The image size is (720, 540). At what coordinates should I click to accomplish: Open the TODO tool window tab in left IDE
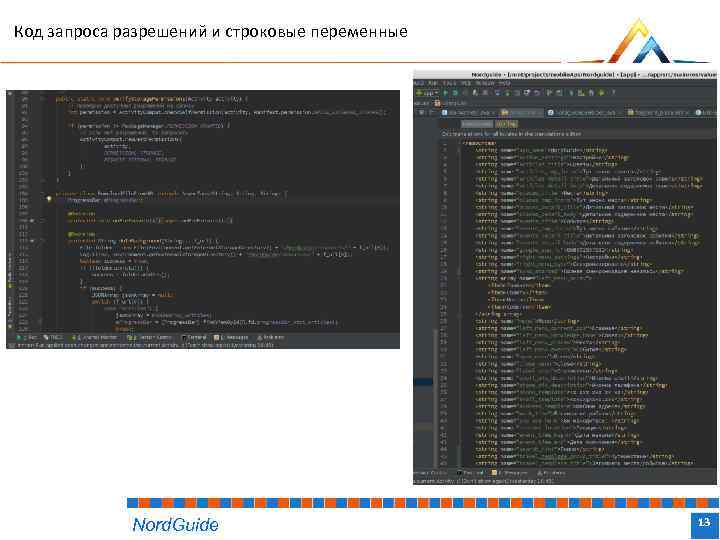click(53, 338)
